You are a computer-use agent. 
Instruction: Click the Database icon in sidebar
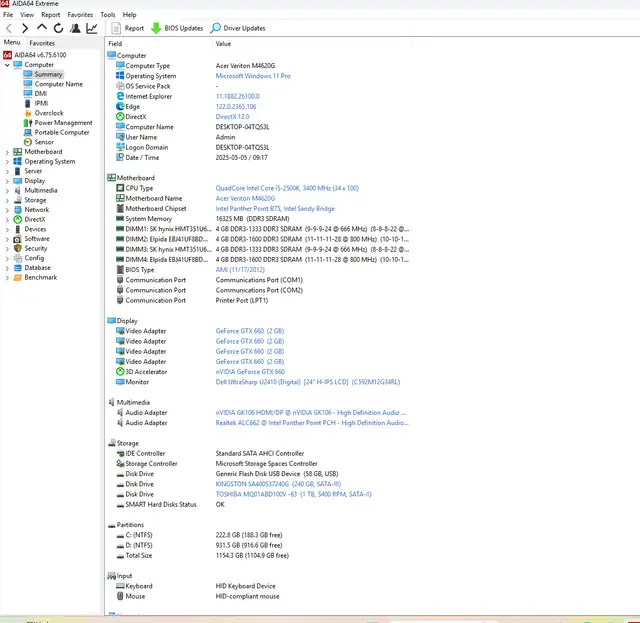click(x=18, y=268)
